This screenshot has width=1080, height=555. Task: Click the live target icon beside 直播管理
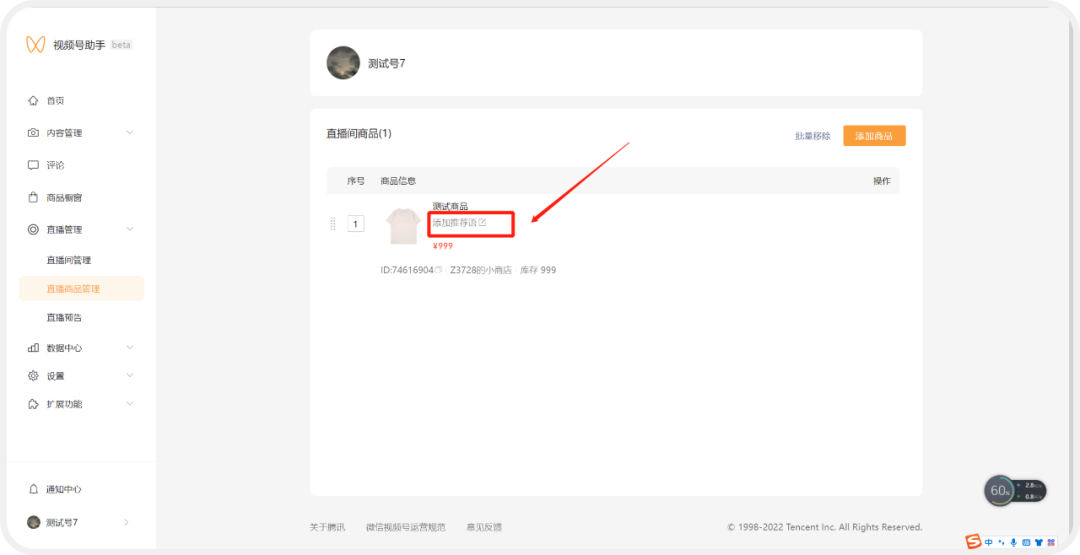click(x=33, y=229)
